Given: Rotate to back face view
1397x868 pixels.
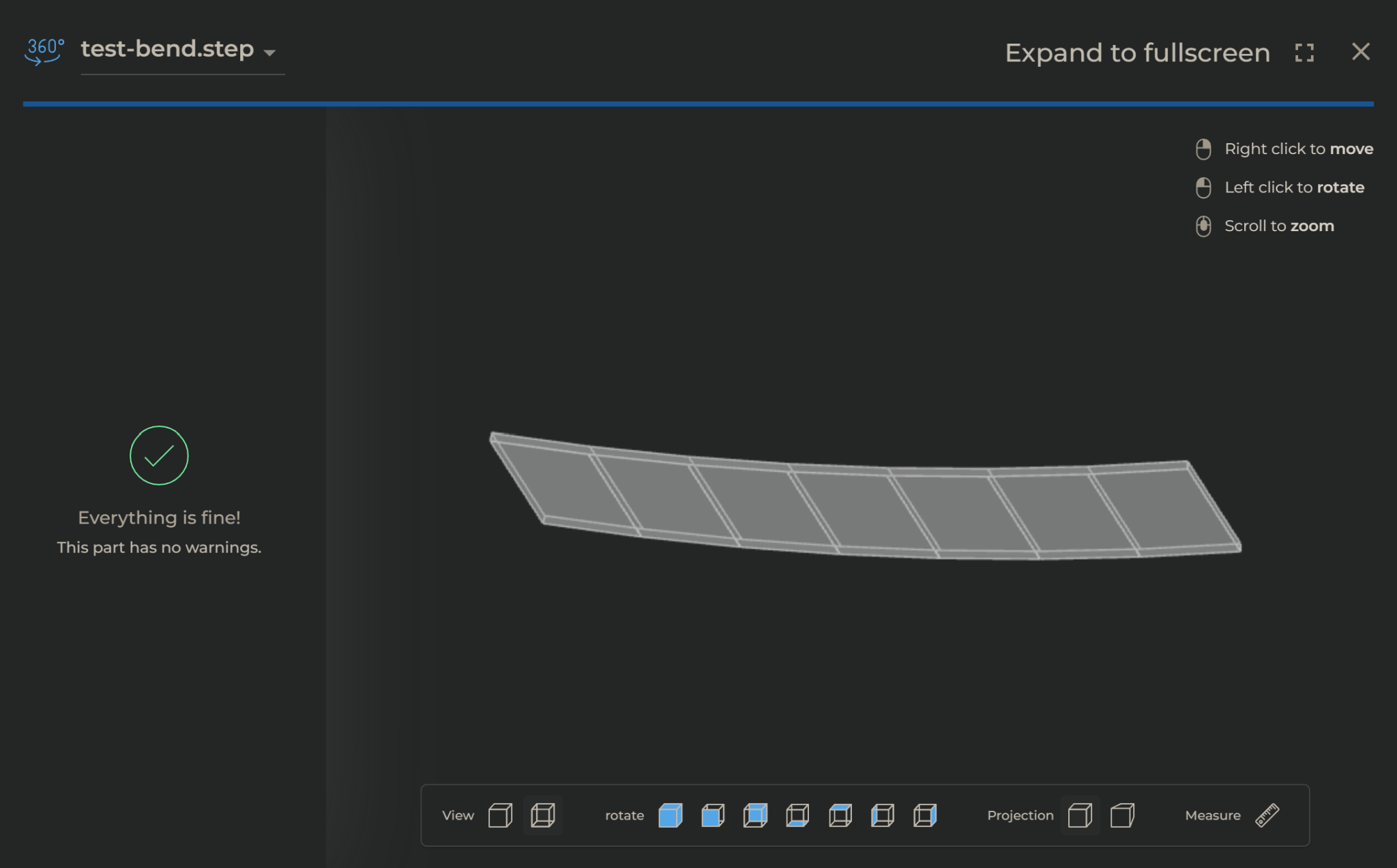Looking at the screenshot, I should click(x=755, y=815).
